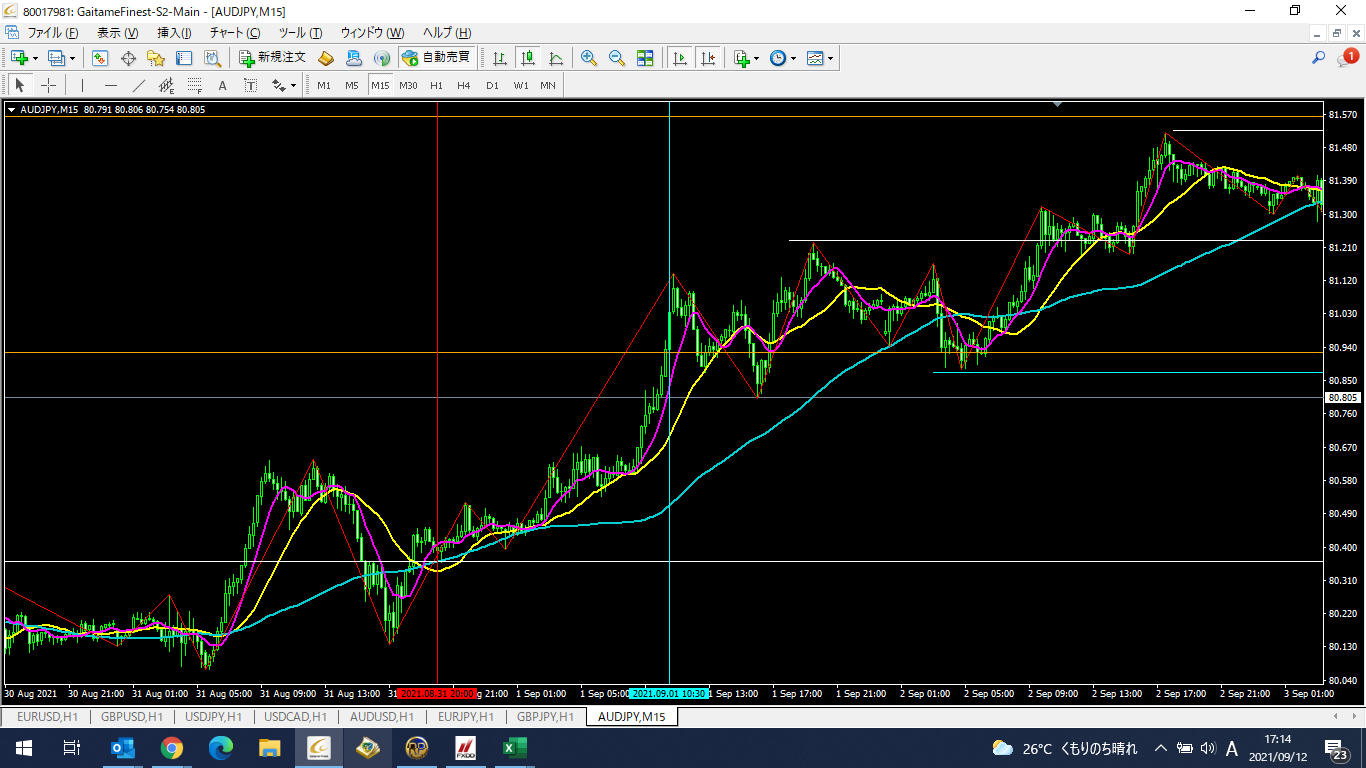Image resolution: width=1366 pixels, height=768 pixels.
Task: Open the Periods clock icon
Action: 778,58
